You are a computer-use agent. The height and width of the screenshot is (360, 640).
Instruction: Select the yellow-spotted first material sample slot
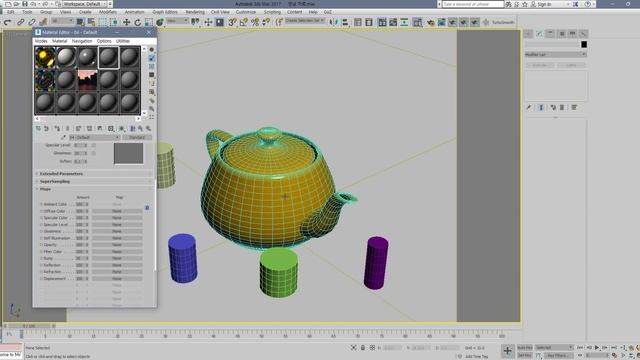pyautogui.click(x=45, y=57)
